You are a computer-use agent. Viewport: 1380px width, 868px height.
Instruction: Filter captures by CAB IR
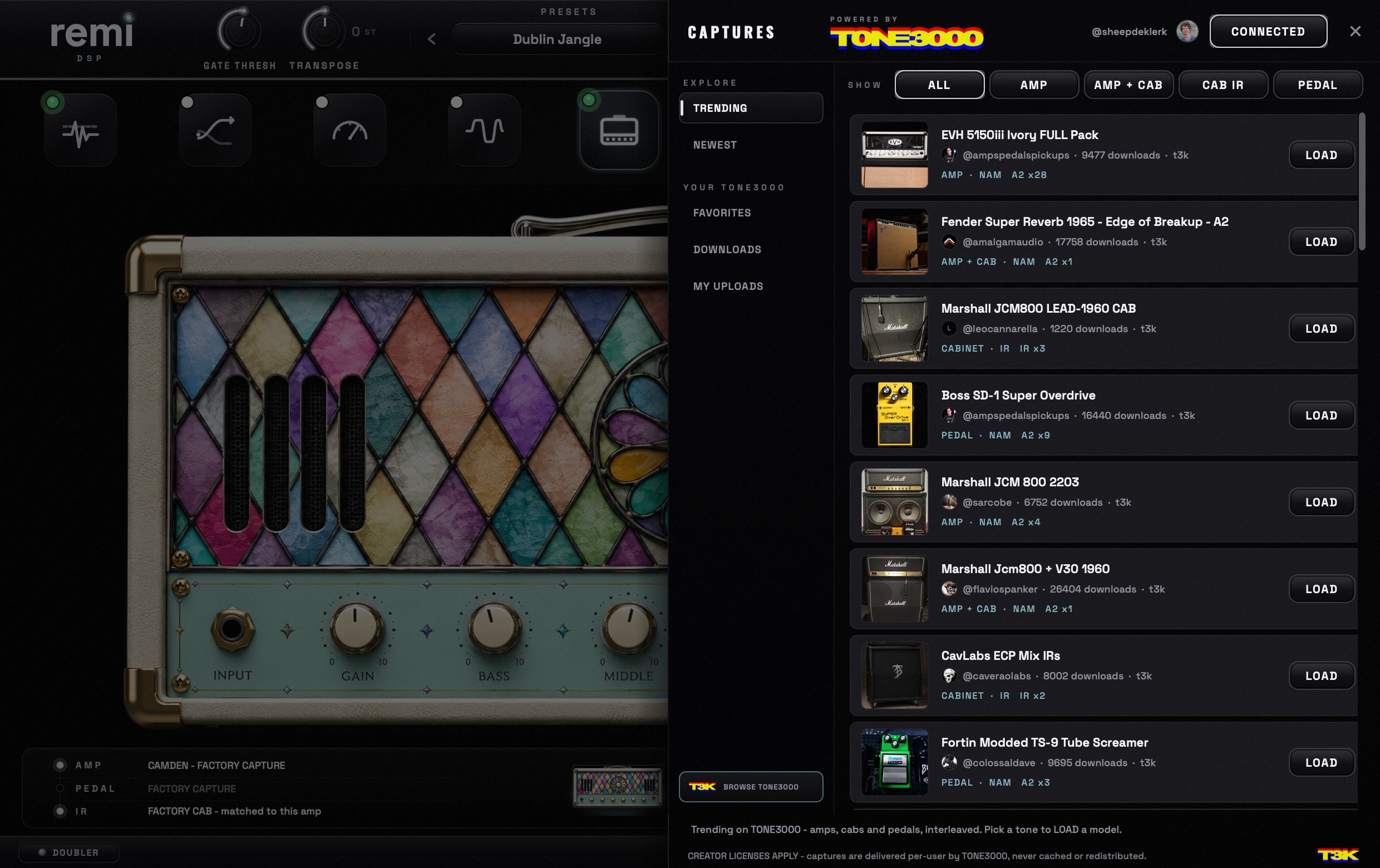click(x=1223, y=85)
